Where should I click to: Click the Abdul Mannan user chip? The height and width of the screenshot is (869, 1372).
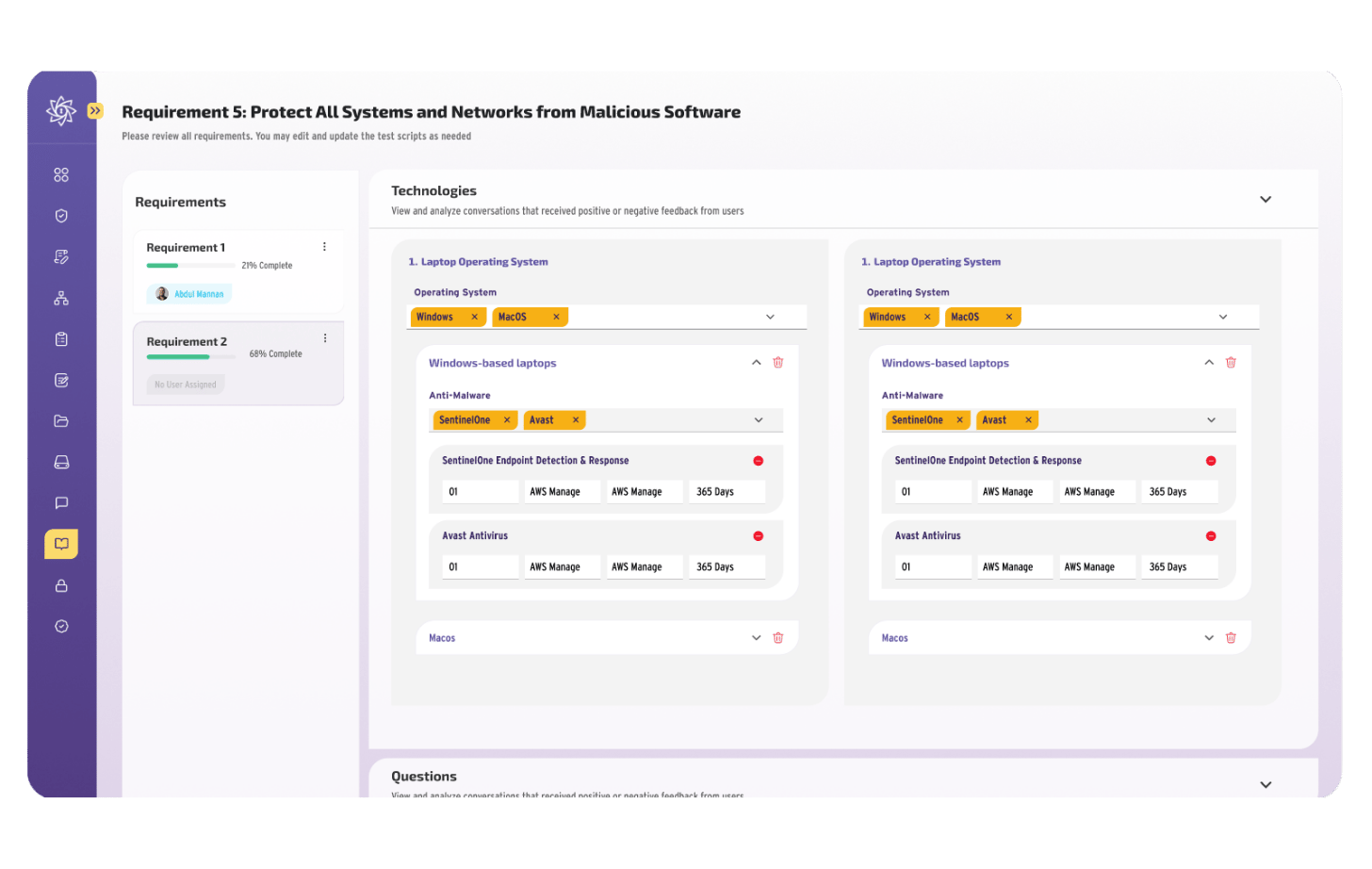pyautogui.click(x=189, y=294)
